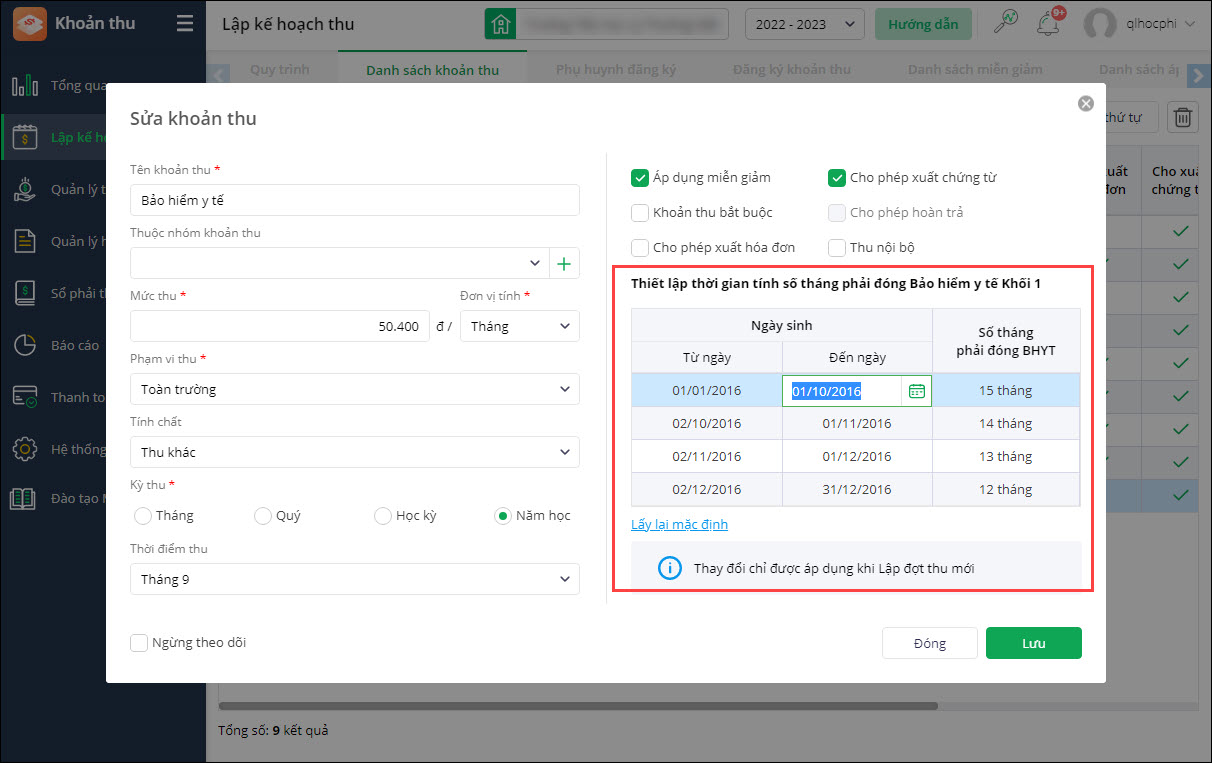Click the Lấy lại mặc định link
The height and width of the screenshot is (763, 1212).
679,525
